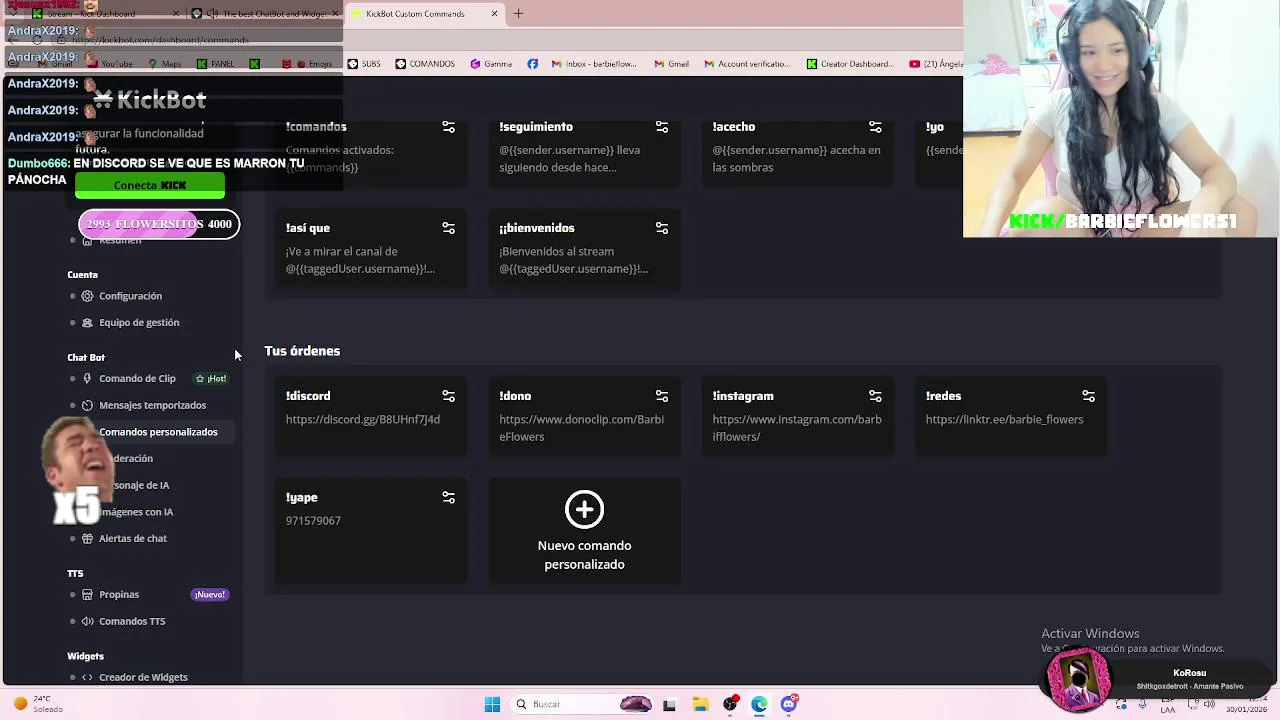Click the linktr.ee/barbie_flowers URL text
This screenshot has width=1280, height=720.
(x=1004, y=419)
